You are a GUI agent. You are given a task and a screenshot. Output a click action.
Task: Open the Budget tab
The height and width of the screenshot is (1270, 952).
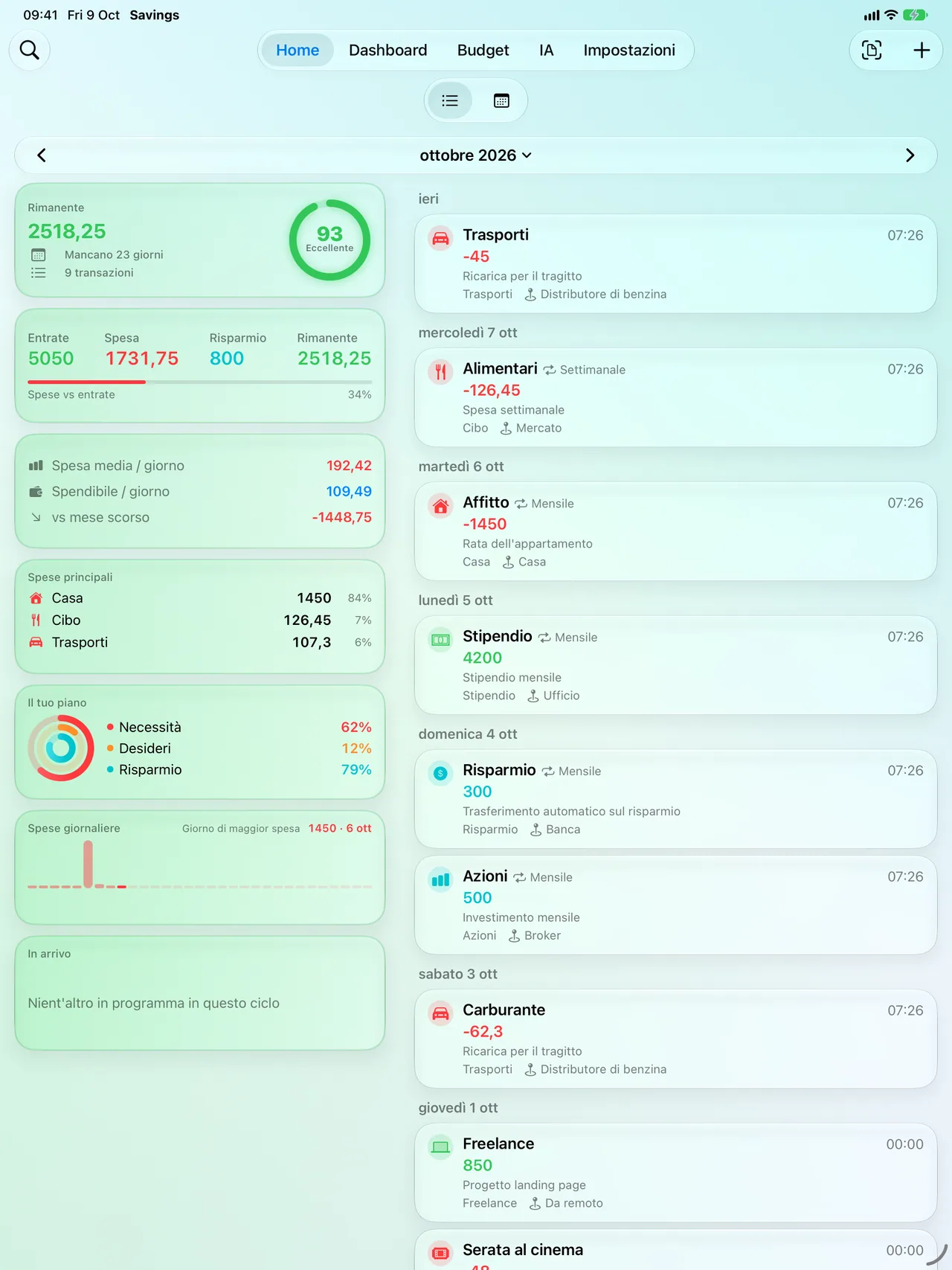coord(483,50)
